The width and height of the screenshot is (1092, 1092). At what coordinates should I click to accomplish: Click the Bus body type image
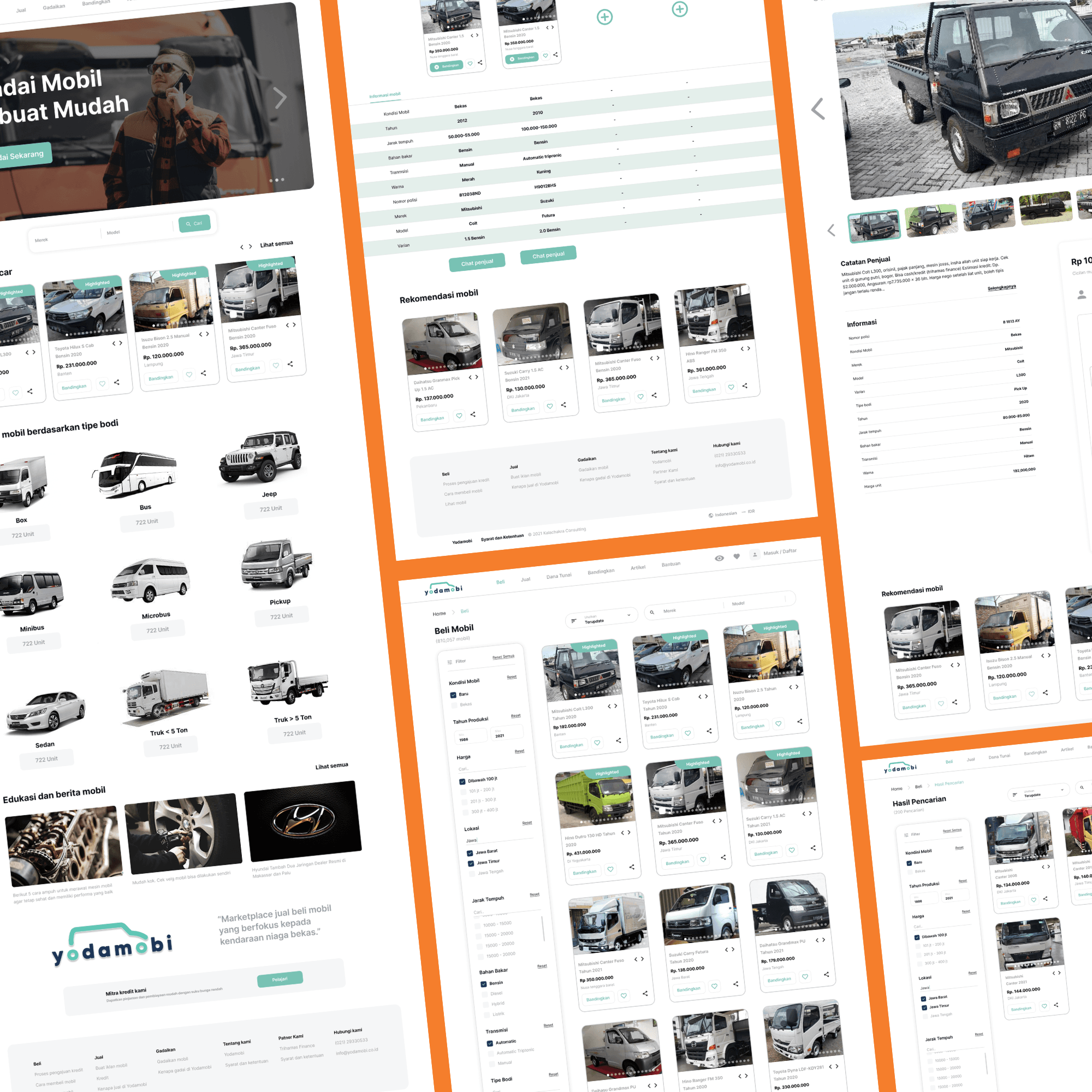click(135, 472)
